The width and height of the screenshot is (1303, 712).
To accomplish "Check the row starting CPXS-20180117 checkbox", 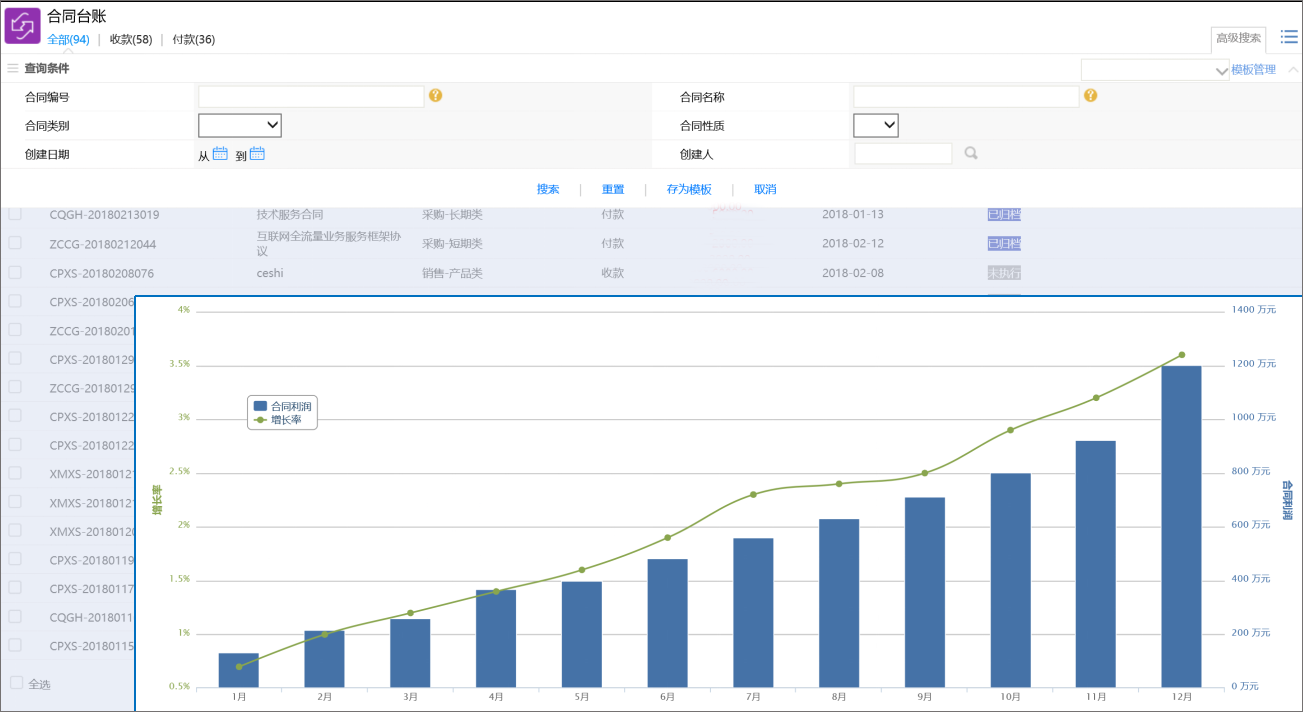I will click(x=15, y=588).
